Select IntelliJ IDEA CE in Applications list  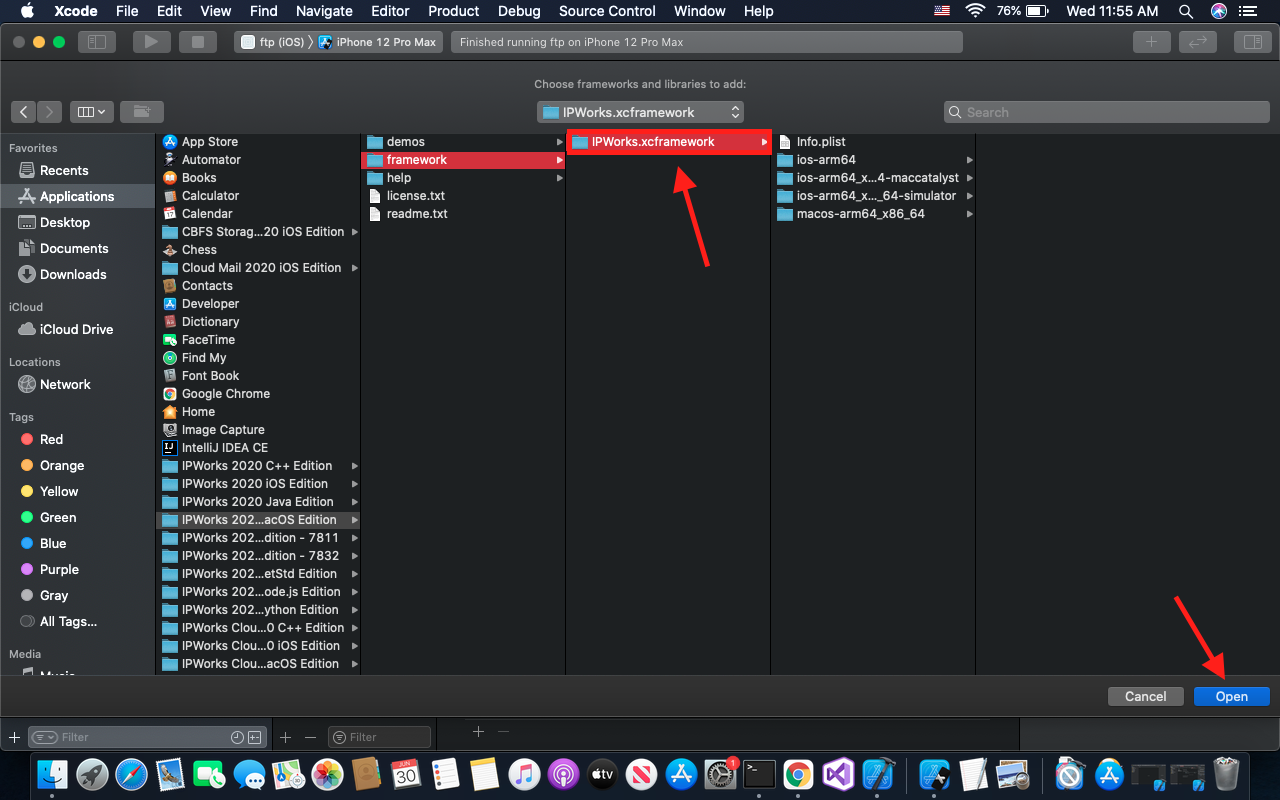pos(258,448)
